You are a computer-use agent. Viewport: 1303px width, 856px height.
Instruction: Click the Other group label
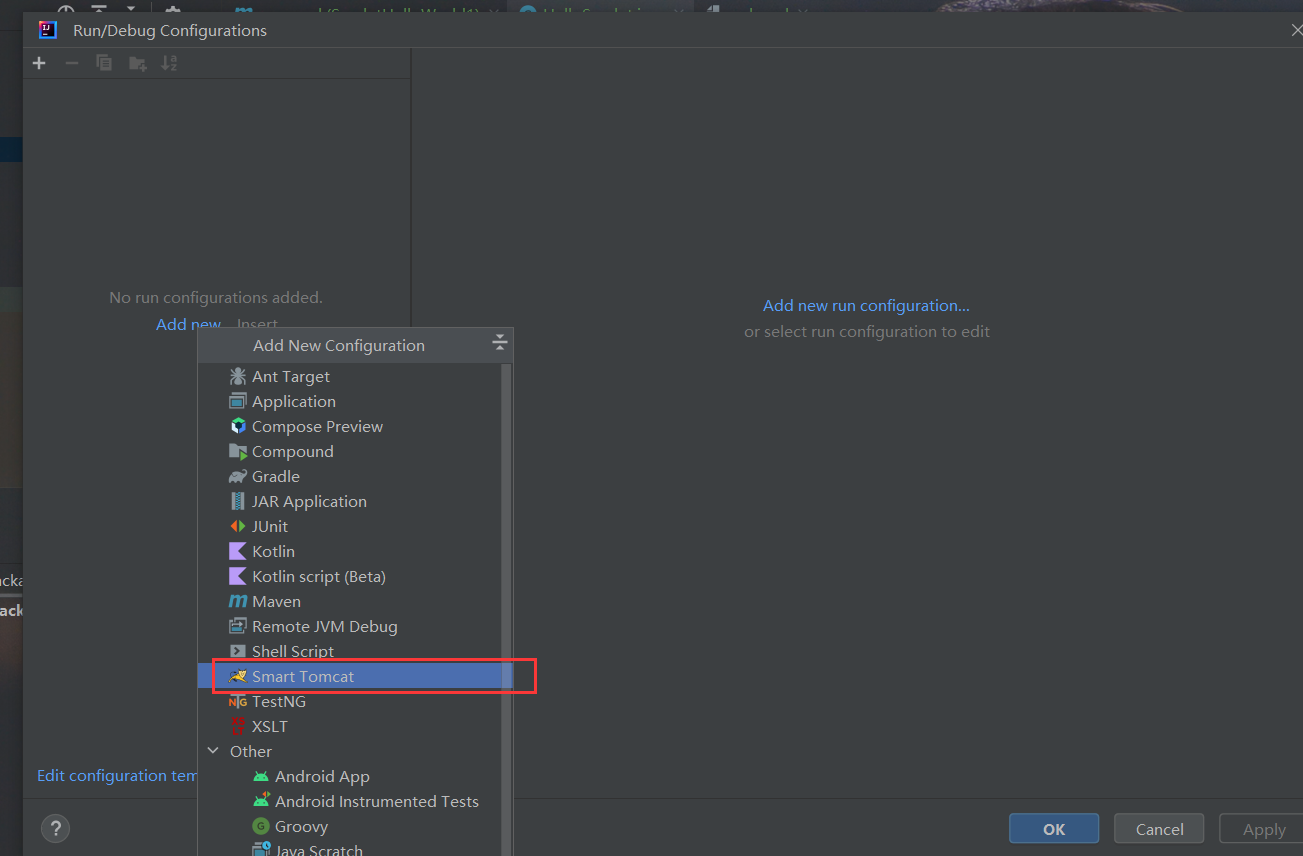(x=251, y=751)
